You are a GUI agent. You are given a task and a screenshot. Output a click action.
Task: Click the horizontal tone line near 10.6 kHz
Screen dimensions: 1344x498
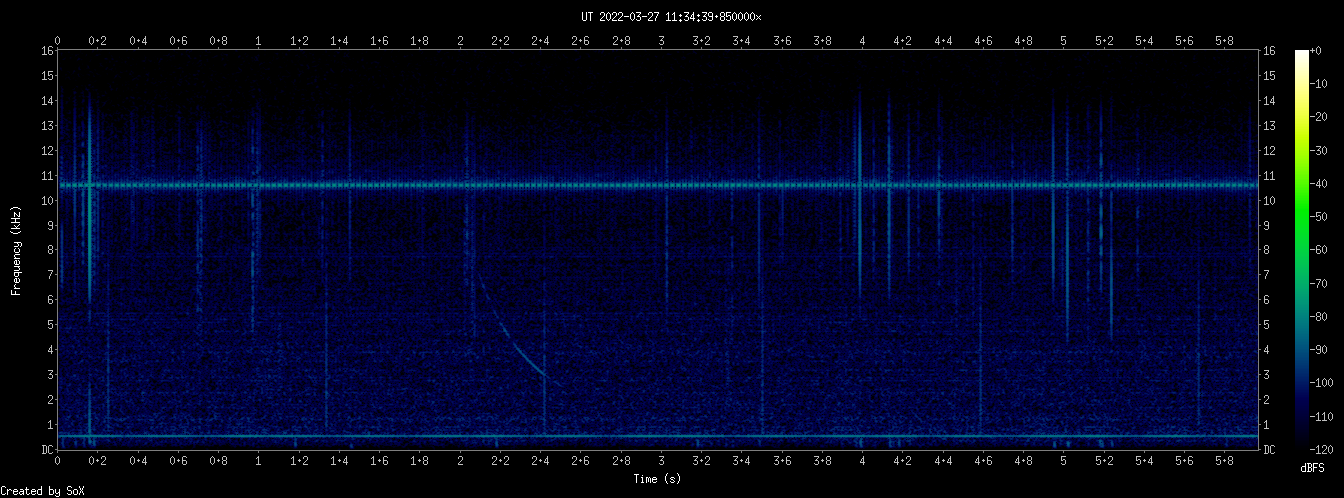coord(658,185)
